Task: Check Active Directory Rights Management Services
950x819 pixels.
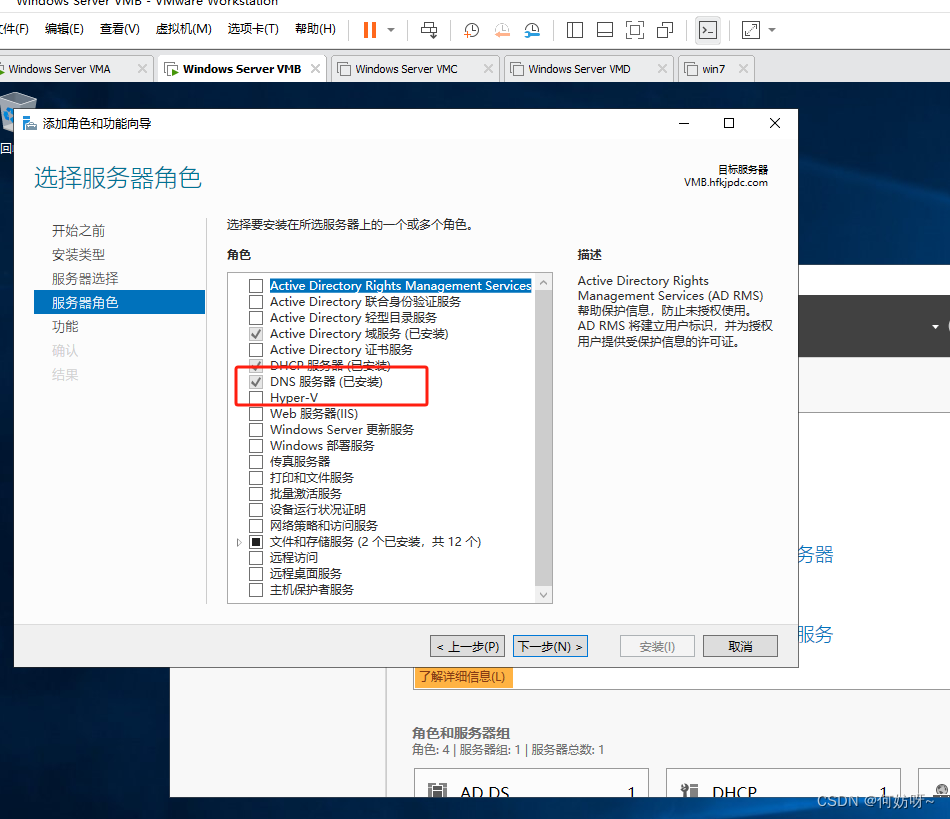Action: (256, 285)
